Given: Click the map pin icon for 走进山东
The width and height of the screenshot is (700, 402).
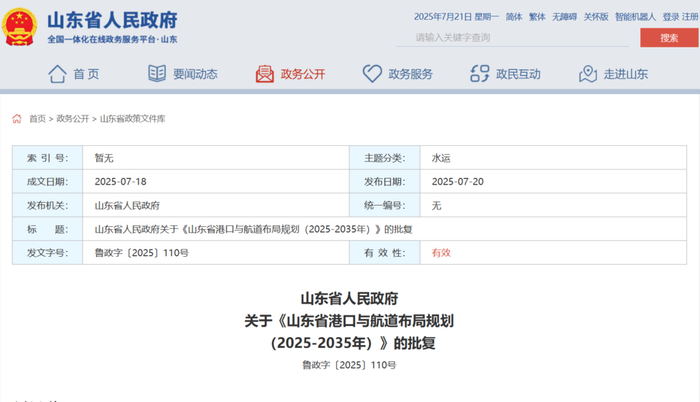Looking at the screenshot, I should coord(588,74).
